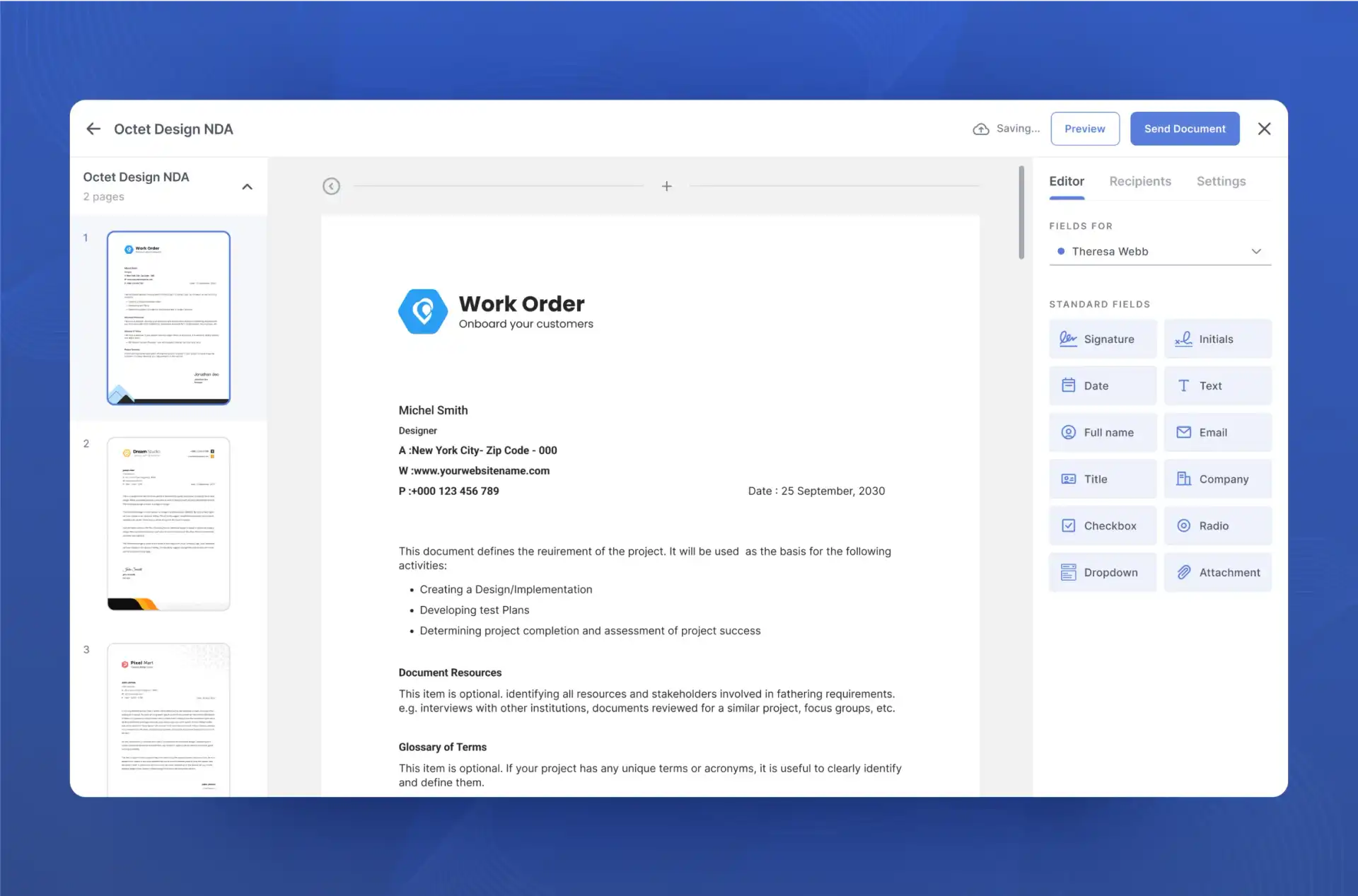Click the Full name field icon
1358x896 pixels.
coord(1068,432)
